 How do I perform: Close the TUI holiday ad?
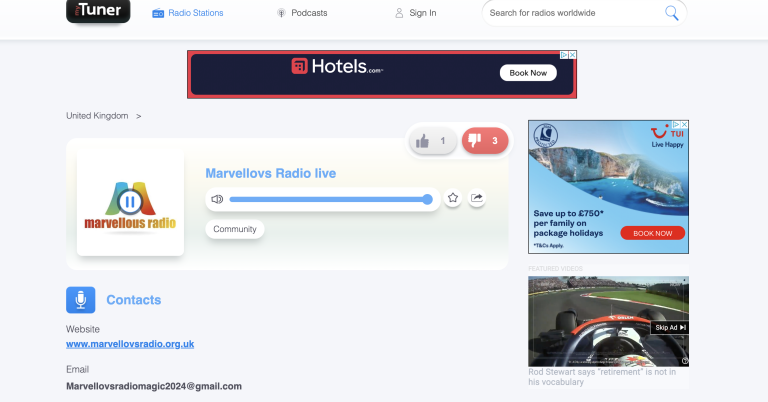coord(684,125)
